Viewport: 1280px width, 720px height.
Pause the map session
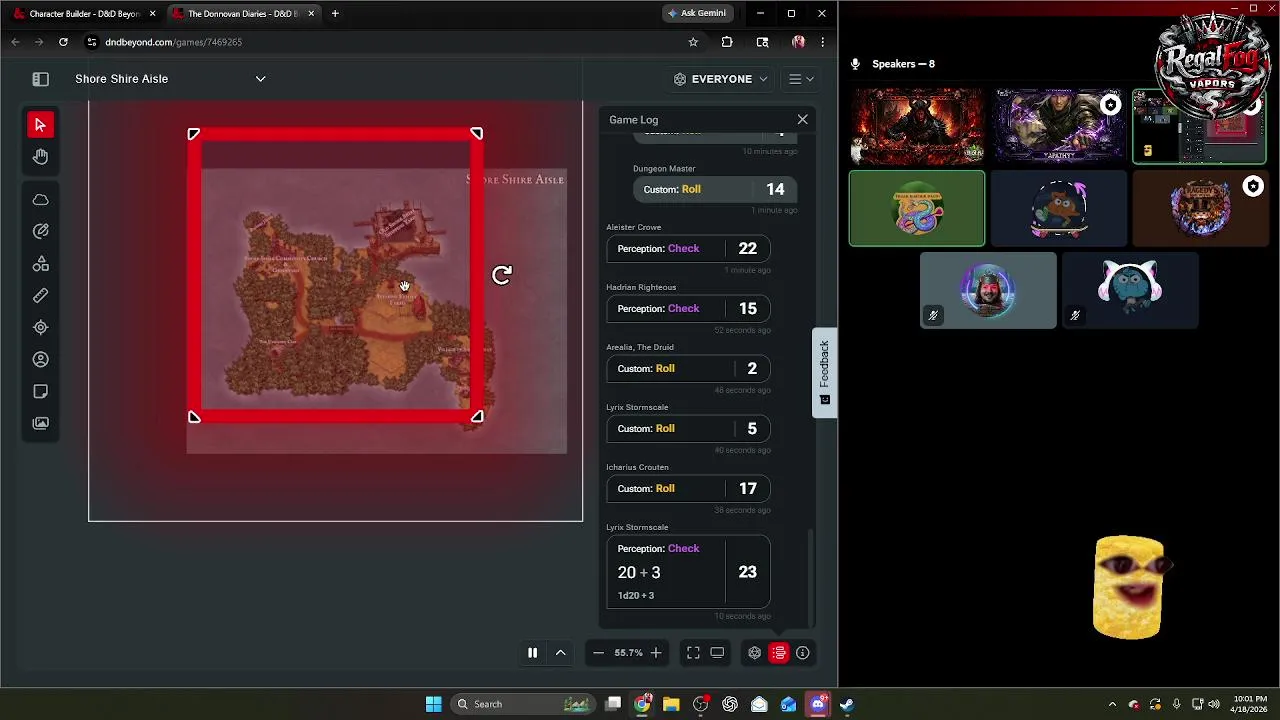pos(532,653)
